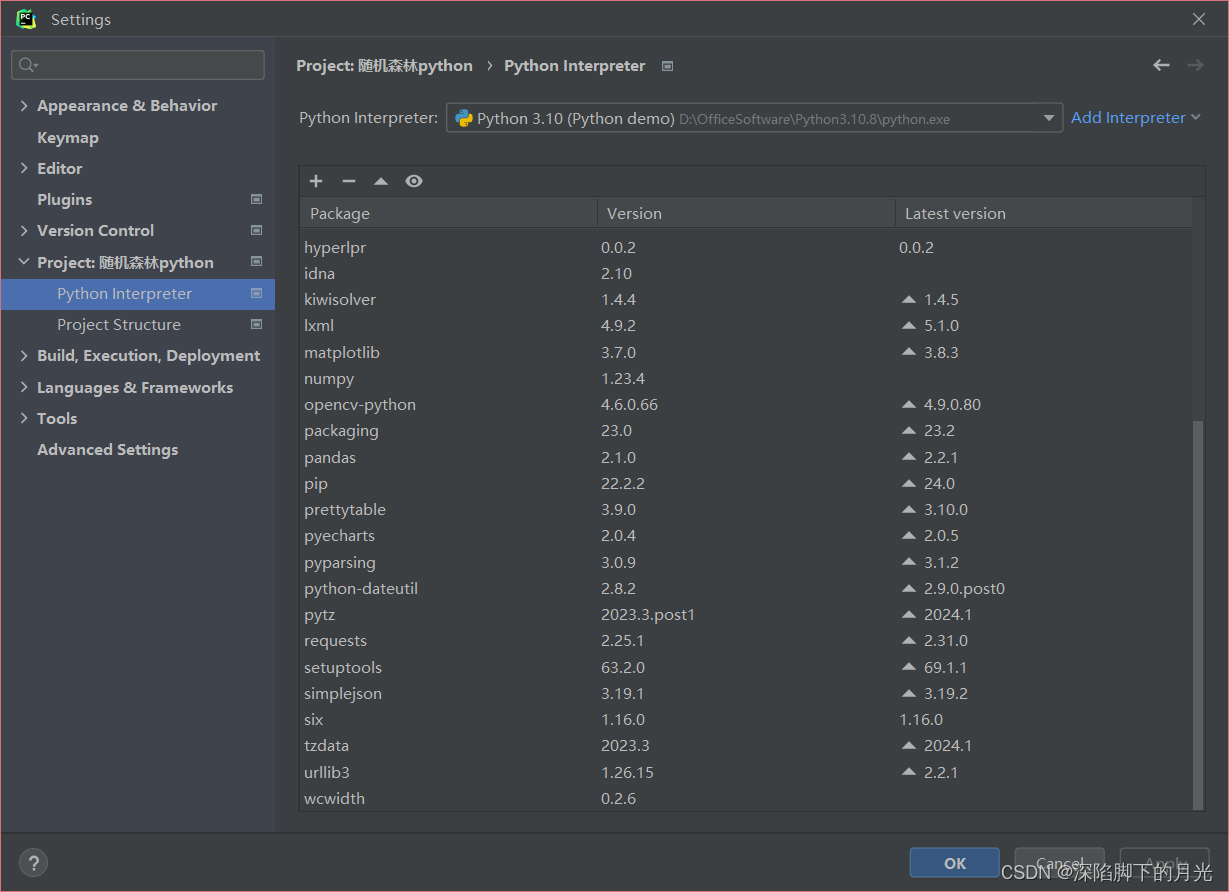Click the uninstall package minus icon
Screen dimensions: 1229x892
point(349,181)
